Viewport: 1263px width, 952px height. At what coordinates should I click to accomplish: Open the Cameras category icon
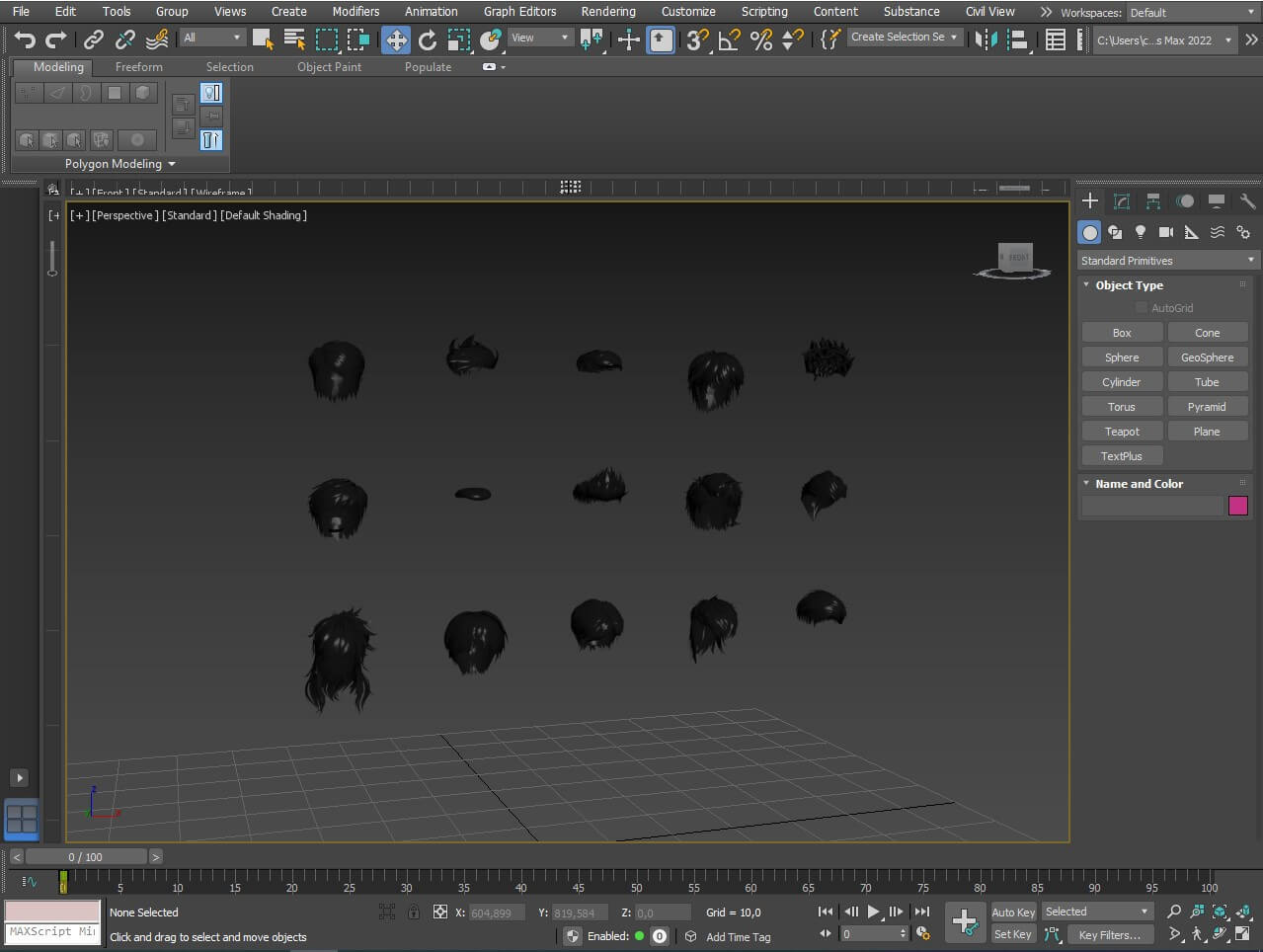point(1166,232)
